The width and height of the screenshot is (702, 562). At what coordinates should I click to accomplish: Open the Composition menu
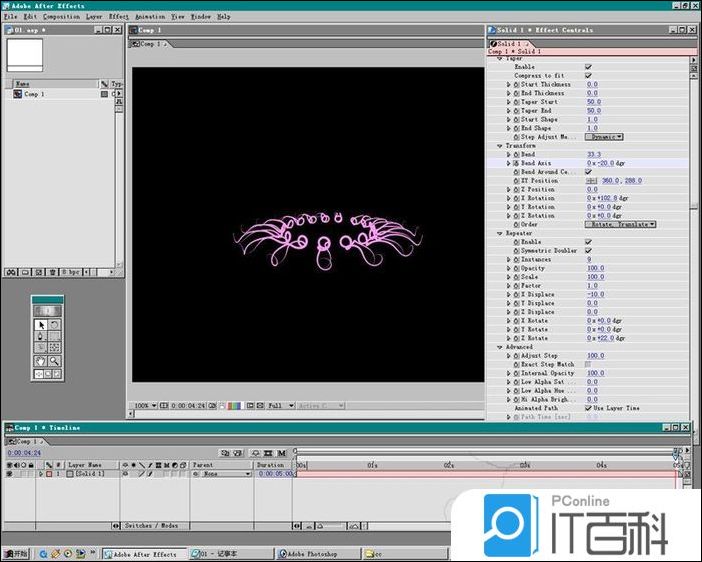(x=62, y=17)
